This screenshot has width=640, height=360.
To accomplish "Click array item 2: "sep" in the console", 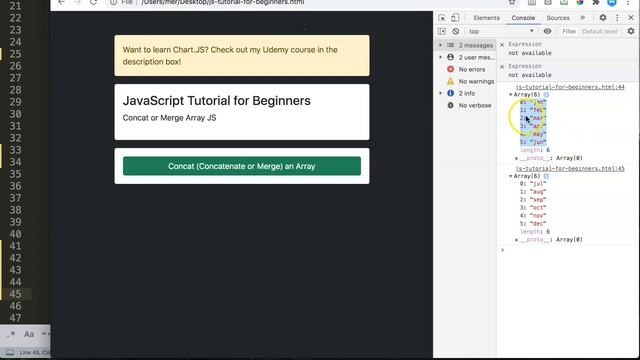I will click(x=533, y=200).
